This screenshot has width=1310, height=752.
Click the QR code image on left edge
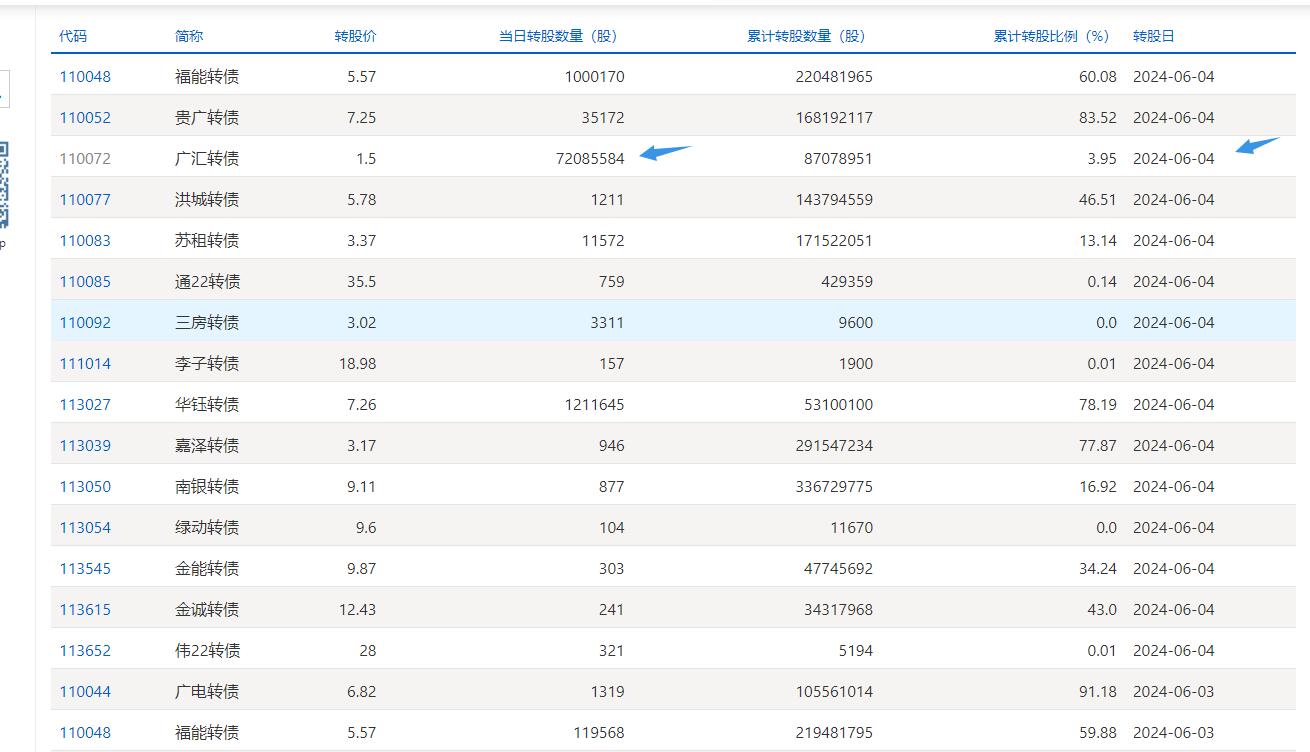click(x=4, y=184)
